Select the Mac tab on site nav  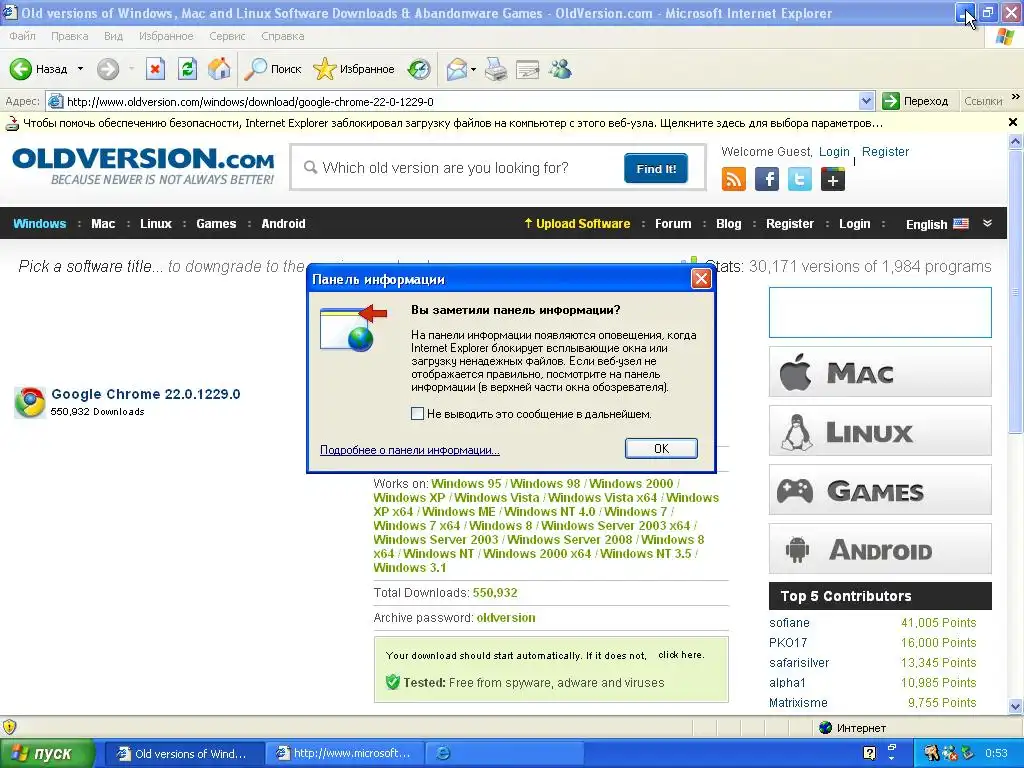pyautogui.click(x=103, y=223)
